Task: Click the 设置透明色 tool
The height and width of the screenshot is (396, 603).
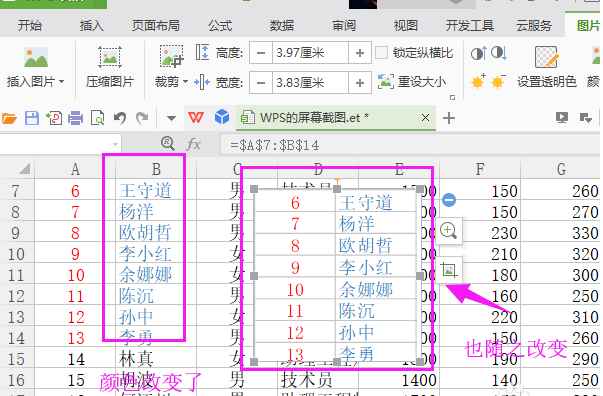Action: pyautogui.click(x=546, y=68)
